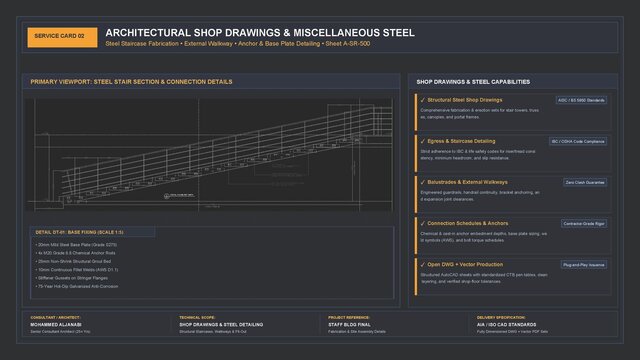Click description about structured AutoCAD sheets
Viewport: 640px width, 360px height.
click(484, 278)
